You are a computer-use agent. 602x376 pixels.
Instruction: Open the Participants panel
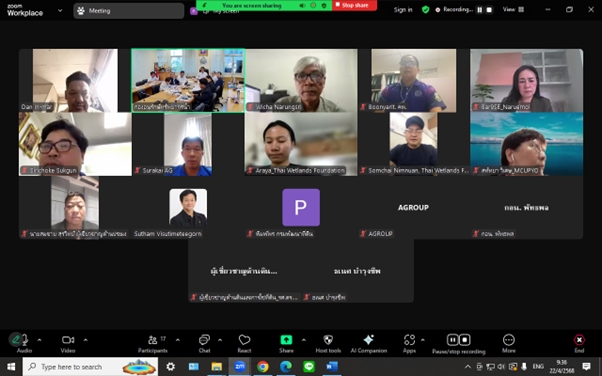point(152,344)
